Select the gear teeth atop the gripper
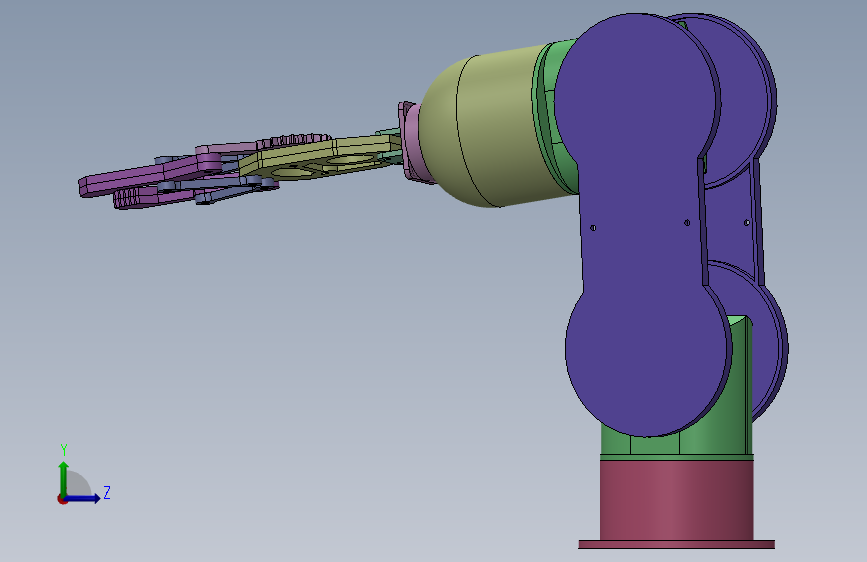Viewport: 867px width, 562px height. [293, 139]
